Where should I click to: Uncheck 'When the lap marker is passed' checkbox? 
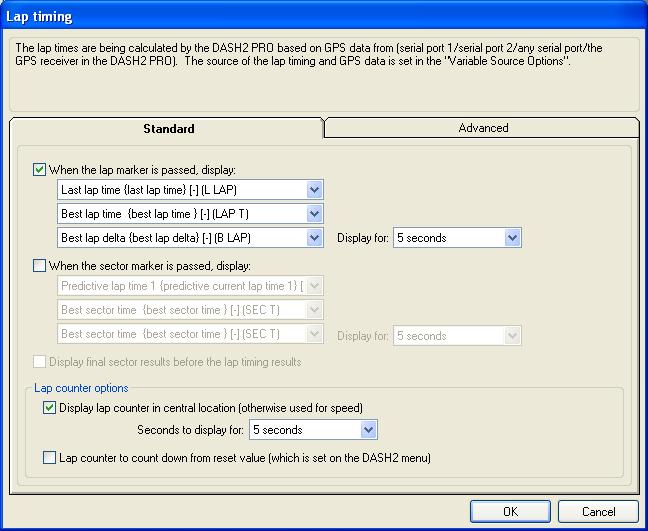40,170
